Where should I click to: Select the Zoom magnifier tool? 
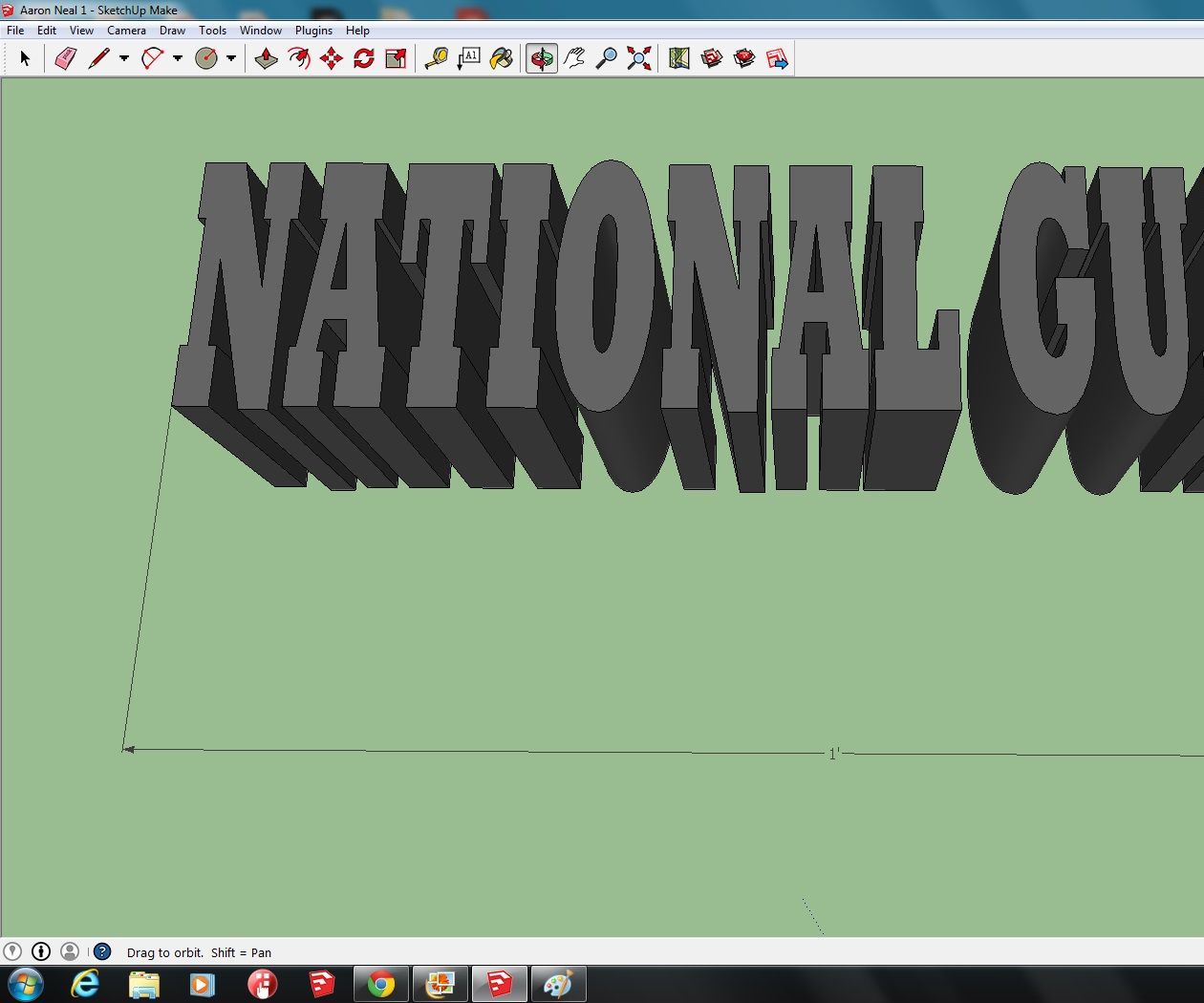click(x=606, y=58)
